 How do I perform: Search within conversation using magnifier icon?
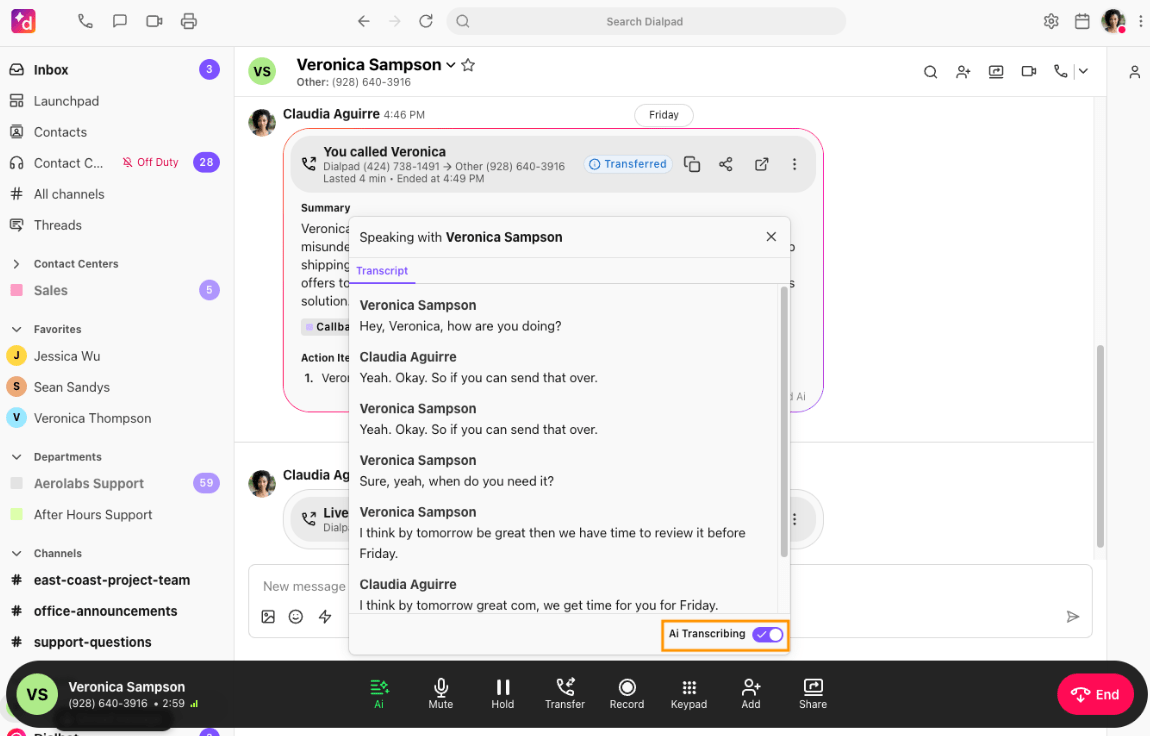(930, 72)
